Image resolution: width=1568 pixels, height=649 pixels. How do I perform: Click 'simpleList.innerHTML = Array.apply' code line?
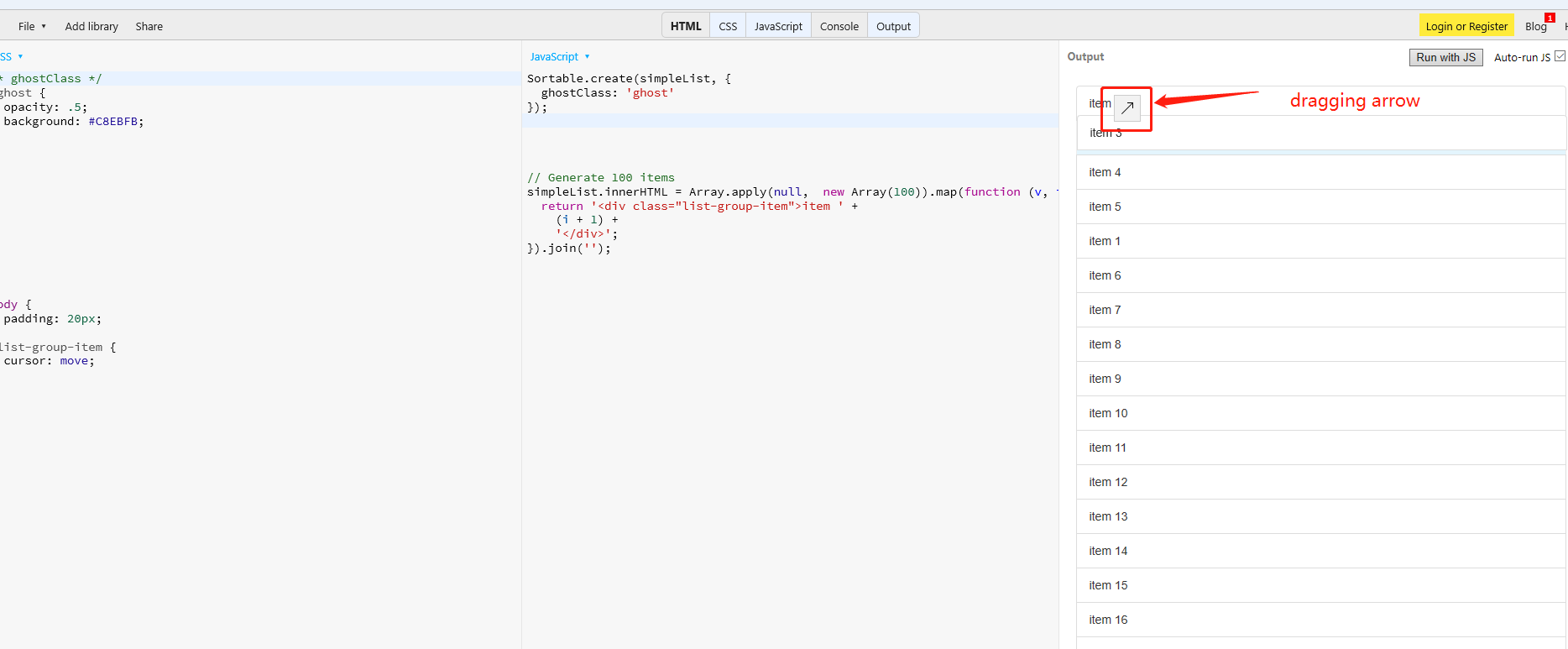(792, 191)
